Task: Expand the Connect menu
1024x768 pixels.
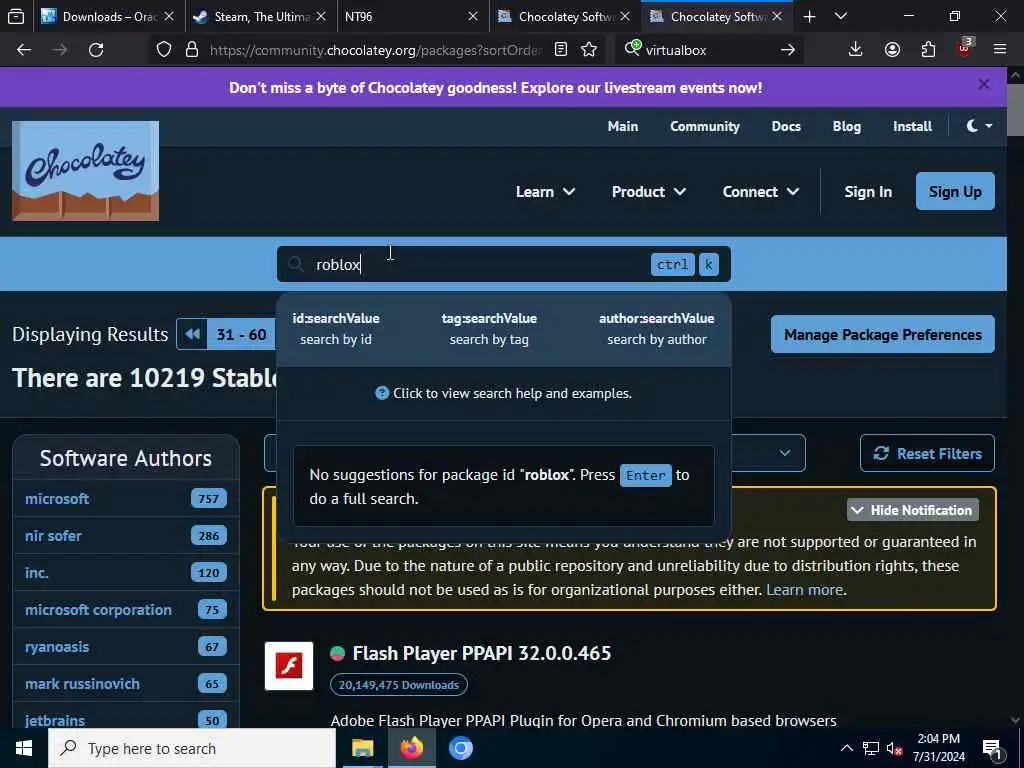Action: 761,192
